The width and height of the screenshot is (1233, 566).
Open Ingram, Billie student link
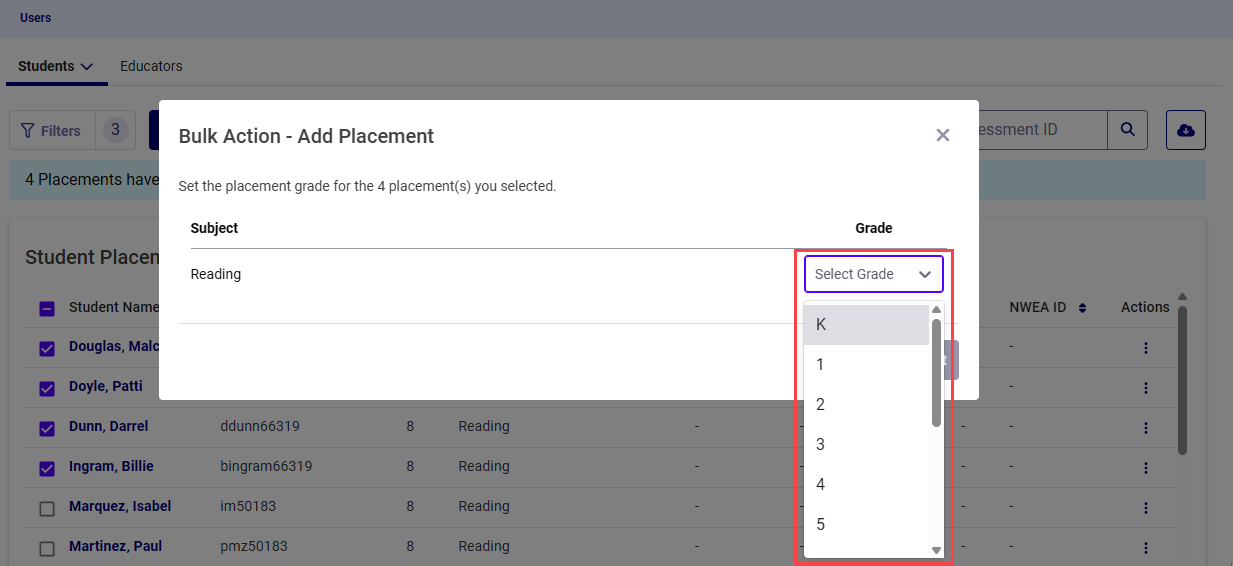coord(111,466)
